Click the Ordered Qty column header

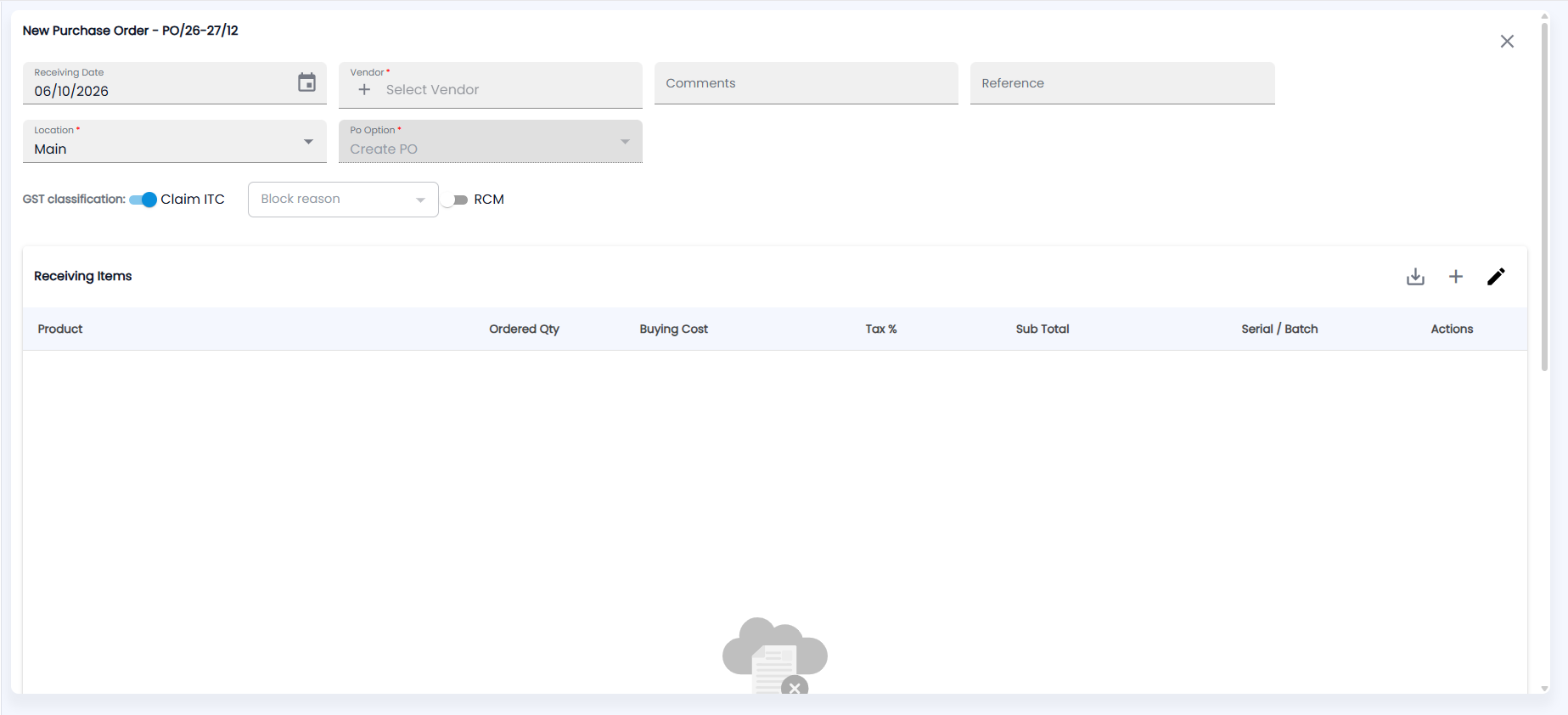(x=524, y=329)
